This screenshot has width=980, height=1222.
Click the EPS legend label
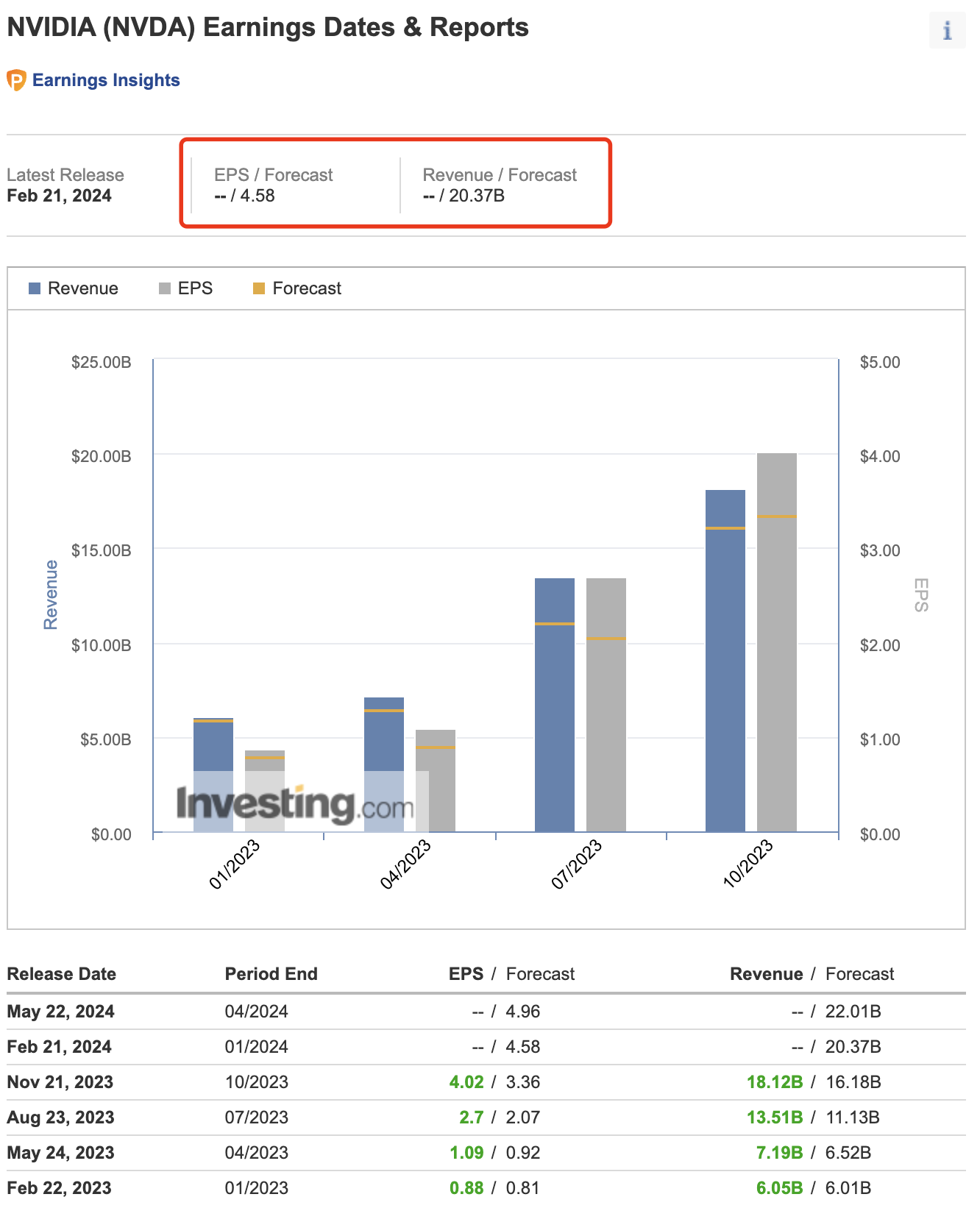[x=195, y=288]
